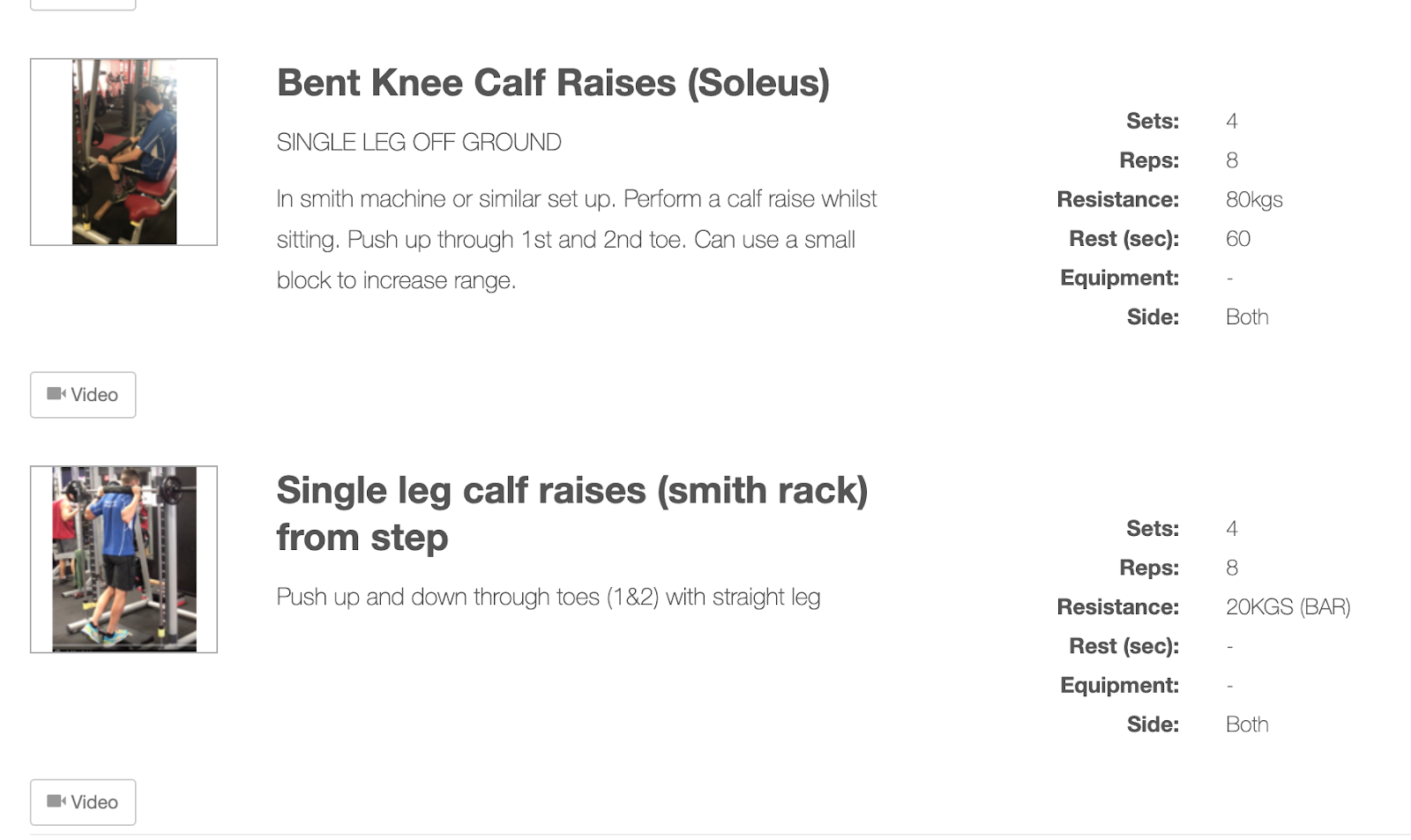Open the Video button under Single leg calf raises

[83, 802]
